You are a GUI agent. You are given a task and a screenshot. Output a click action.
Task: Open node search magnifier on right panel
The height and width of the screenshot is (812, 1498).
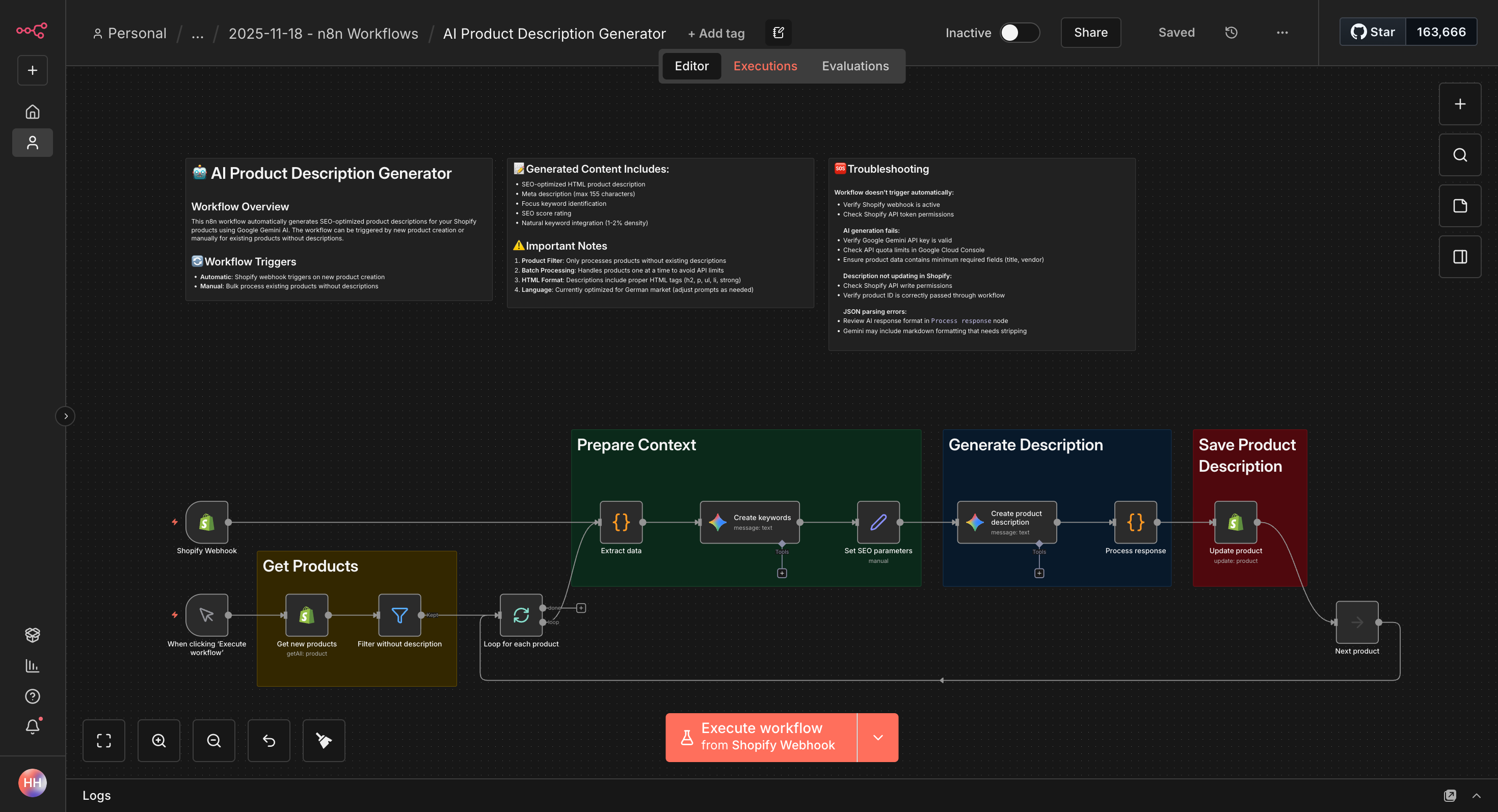1460,155
